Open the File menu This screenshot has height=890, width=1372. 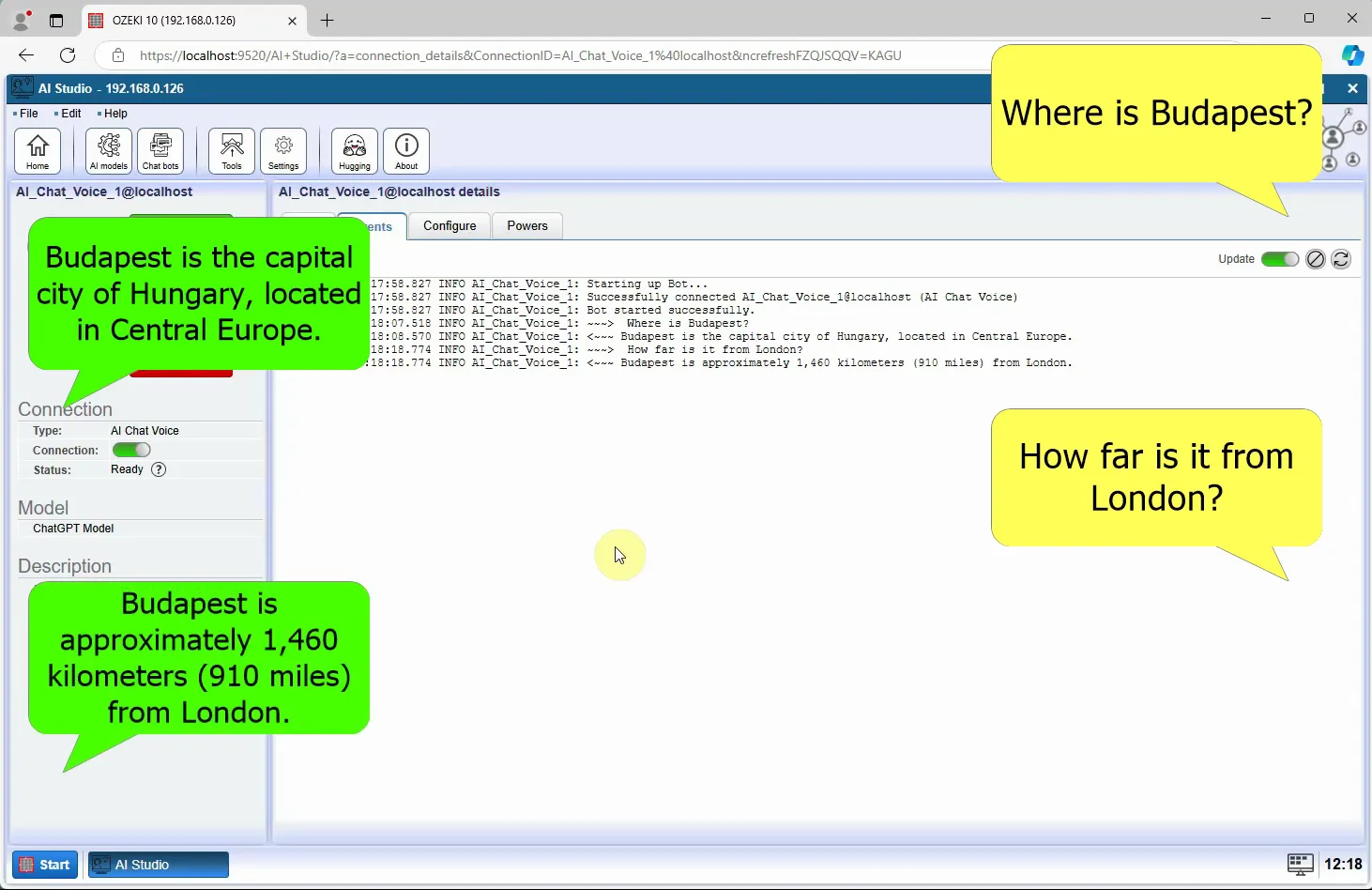click(25, 114)
